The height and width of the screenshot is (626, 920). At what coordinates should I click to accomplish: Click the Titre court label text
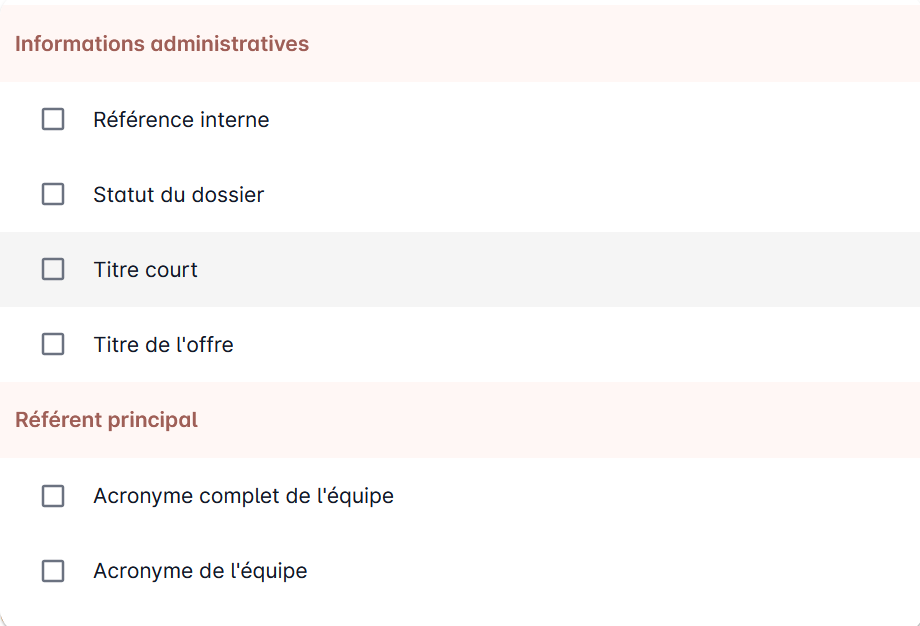tap(146, 270)
